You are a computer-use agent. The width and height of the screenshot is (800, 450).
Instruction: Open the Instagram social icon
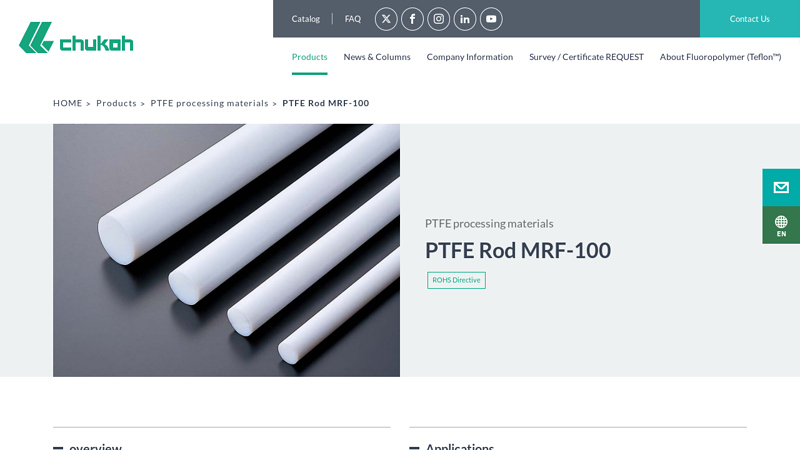[x=439, y=19]
